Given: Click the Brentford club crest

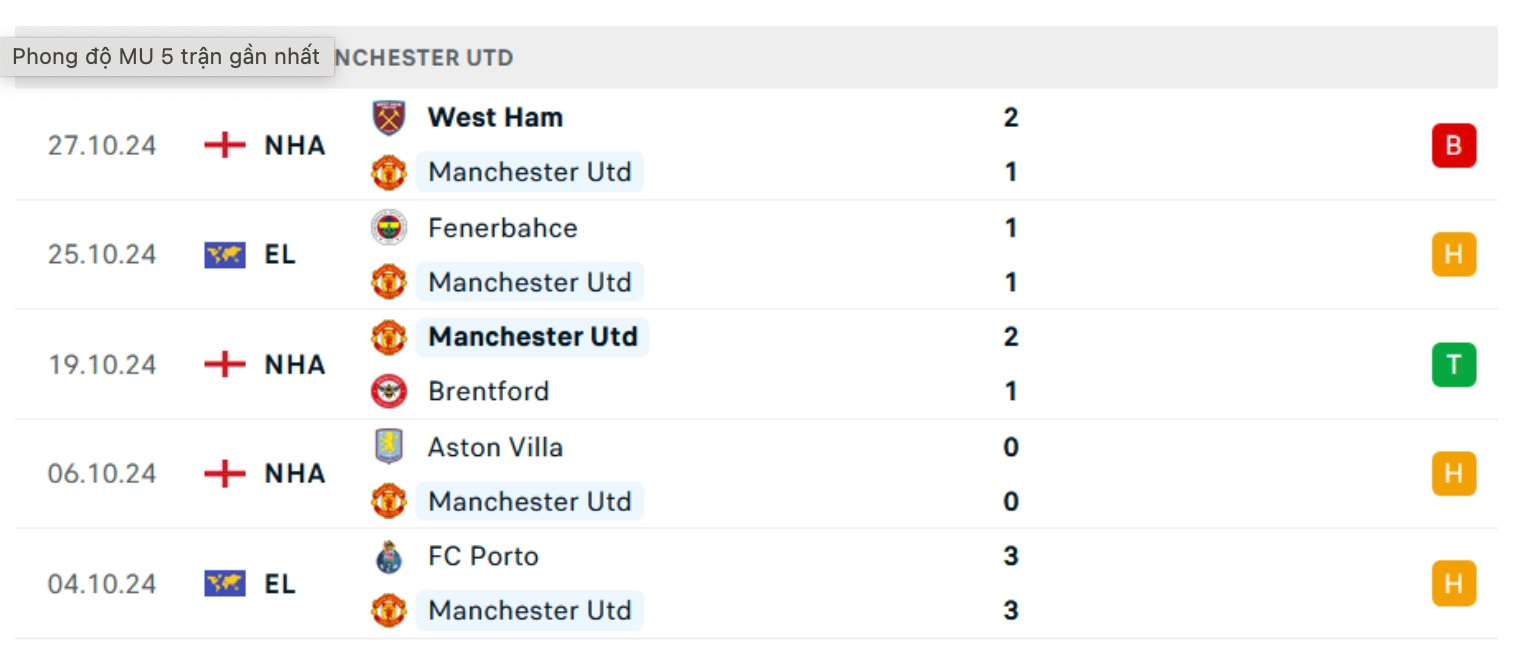Looking at the screenshot, I should tap(389, 391).
